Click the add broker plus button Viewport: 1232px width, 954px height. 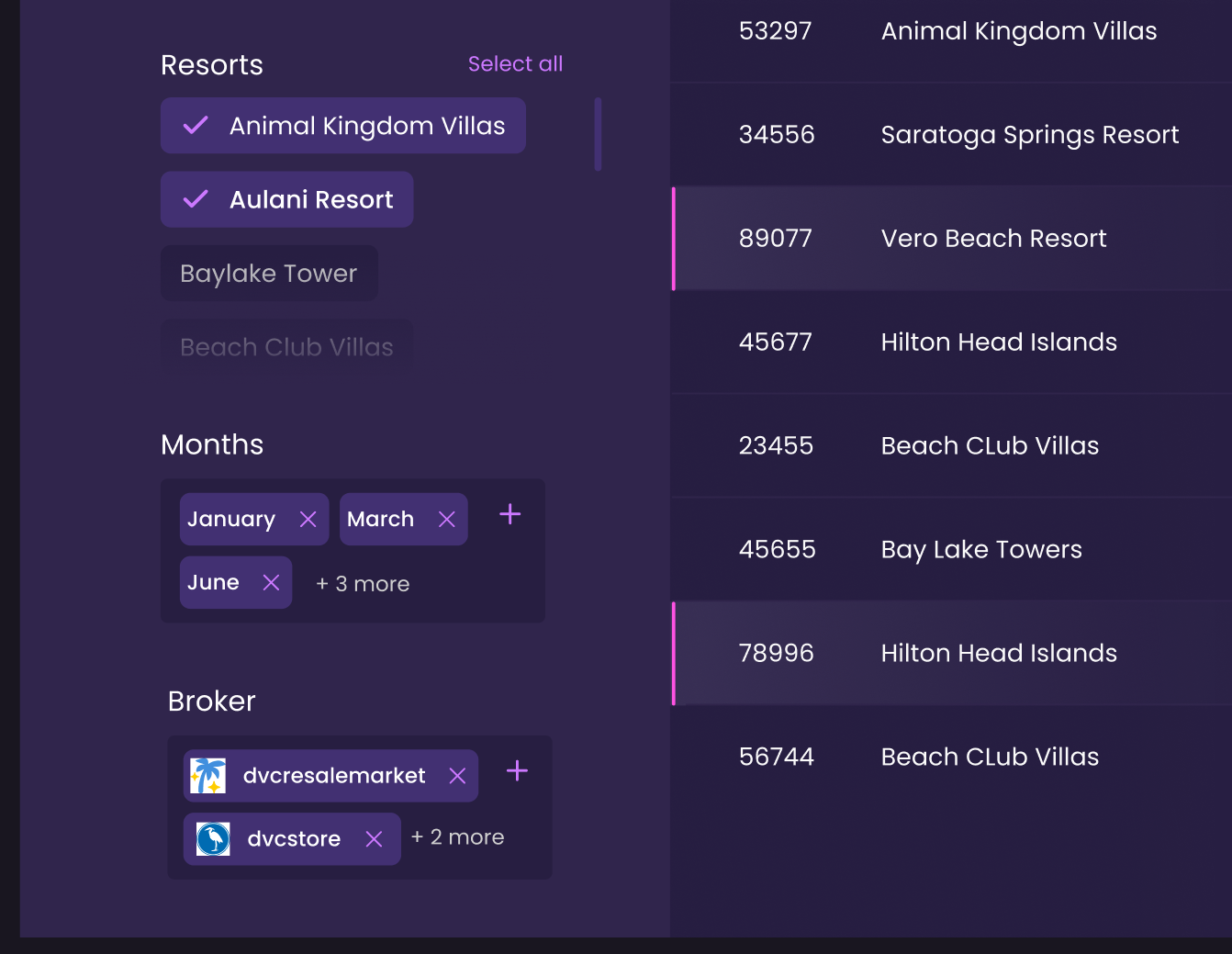pyautogui.click(x=516, y=771)
